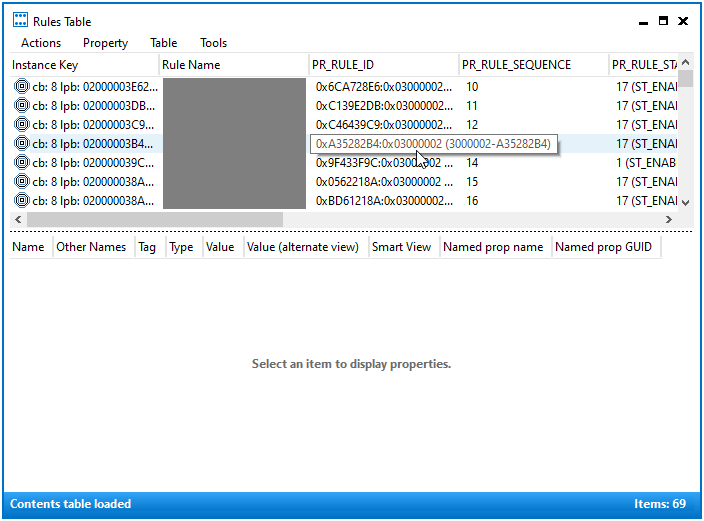Image resolution: width=704 pixels, height=521 pixels.
Task: Open the Property menu
Action: (105, 43)
